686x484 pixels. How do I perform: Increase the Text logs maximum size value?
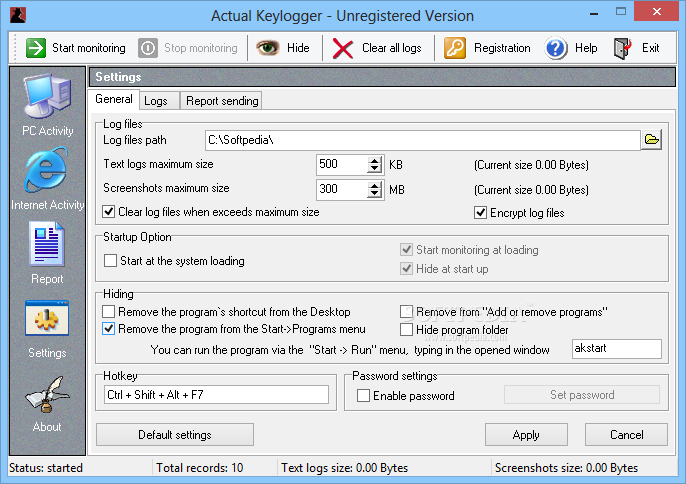[374, 161]
